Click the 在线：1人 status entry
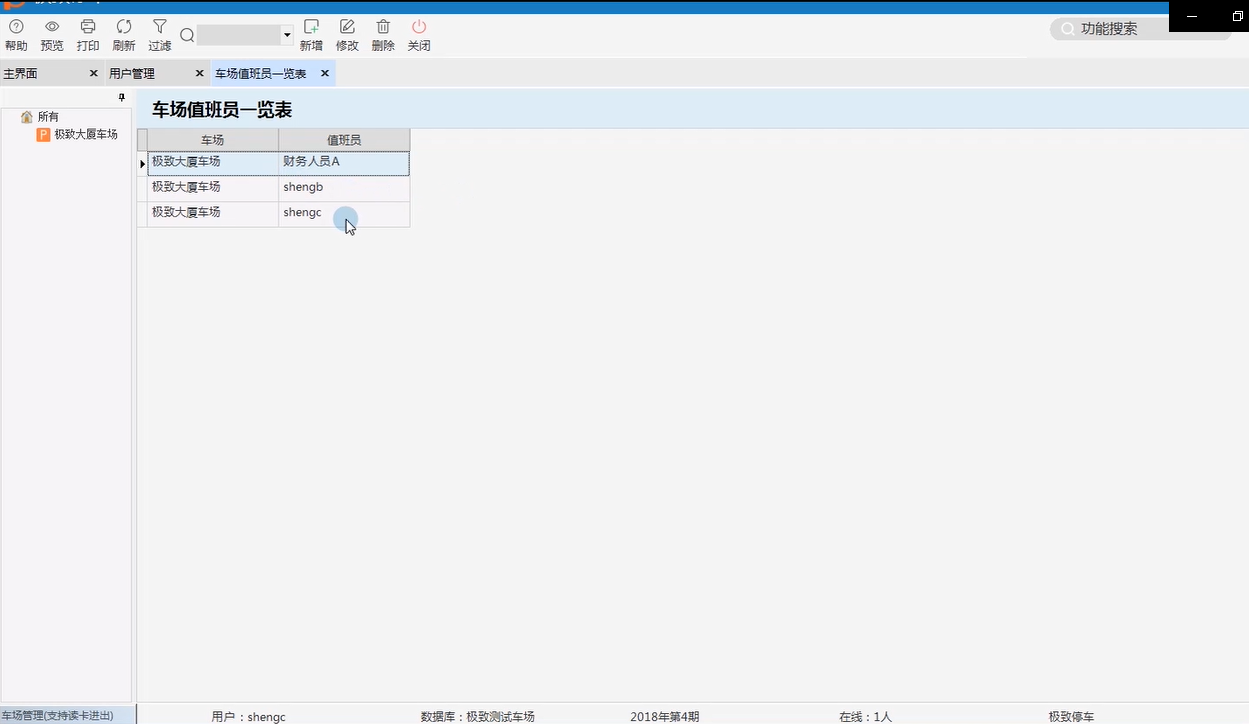This screenshot has width=1249, height=724. coord(866,717)
